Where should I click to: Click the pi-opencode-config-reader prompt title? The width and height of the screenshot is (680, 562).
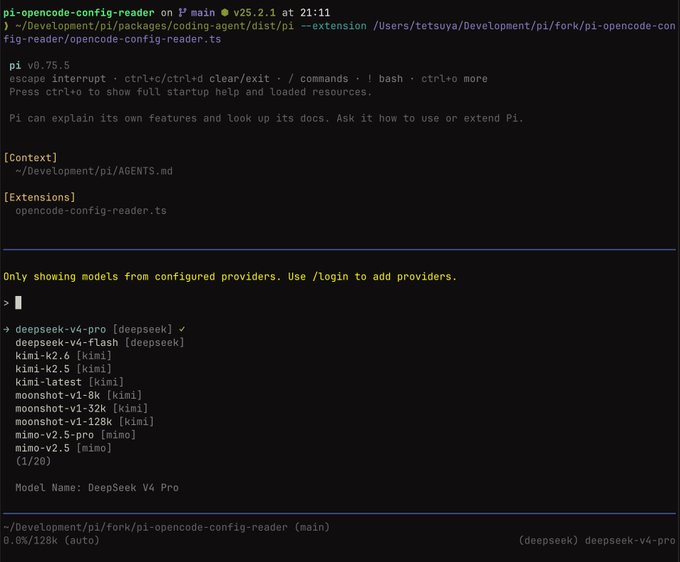[x=78, y=13]
